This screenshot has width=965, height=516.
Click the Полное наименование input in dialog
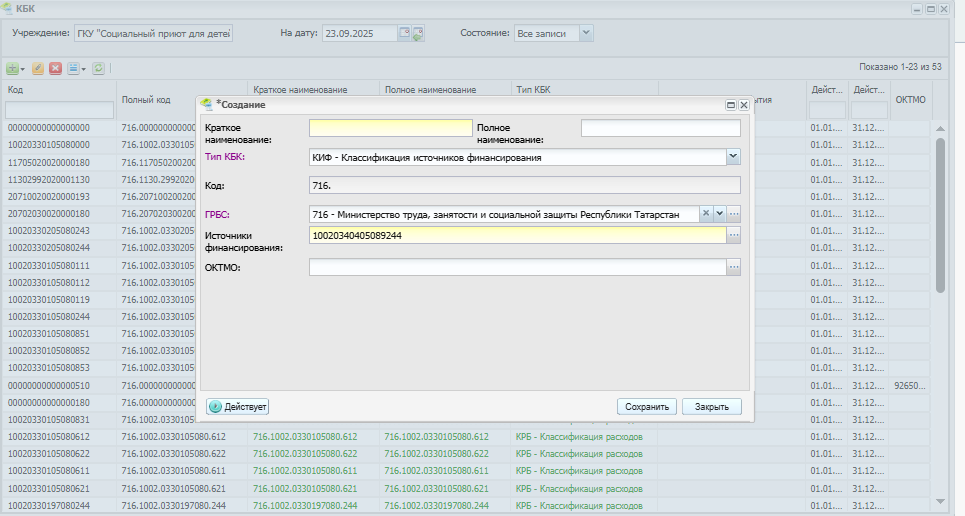tap(661, 128)
